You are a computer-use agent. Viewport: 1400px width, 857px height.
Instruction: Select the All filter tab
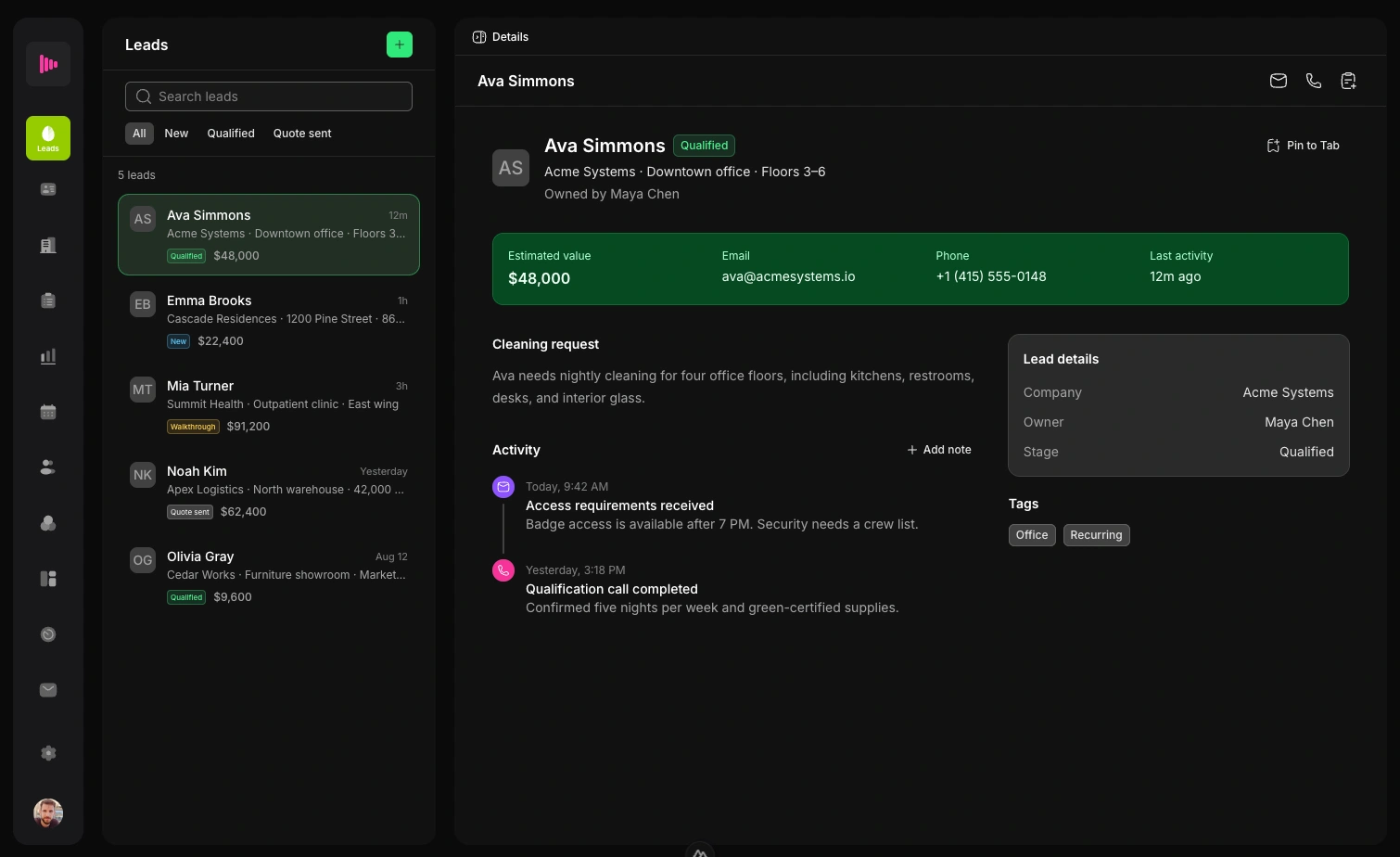coord(139,134)
